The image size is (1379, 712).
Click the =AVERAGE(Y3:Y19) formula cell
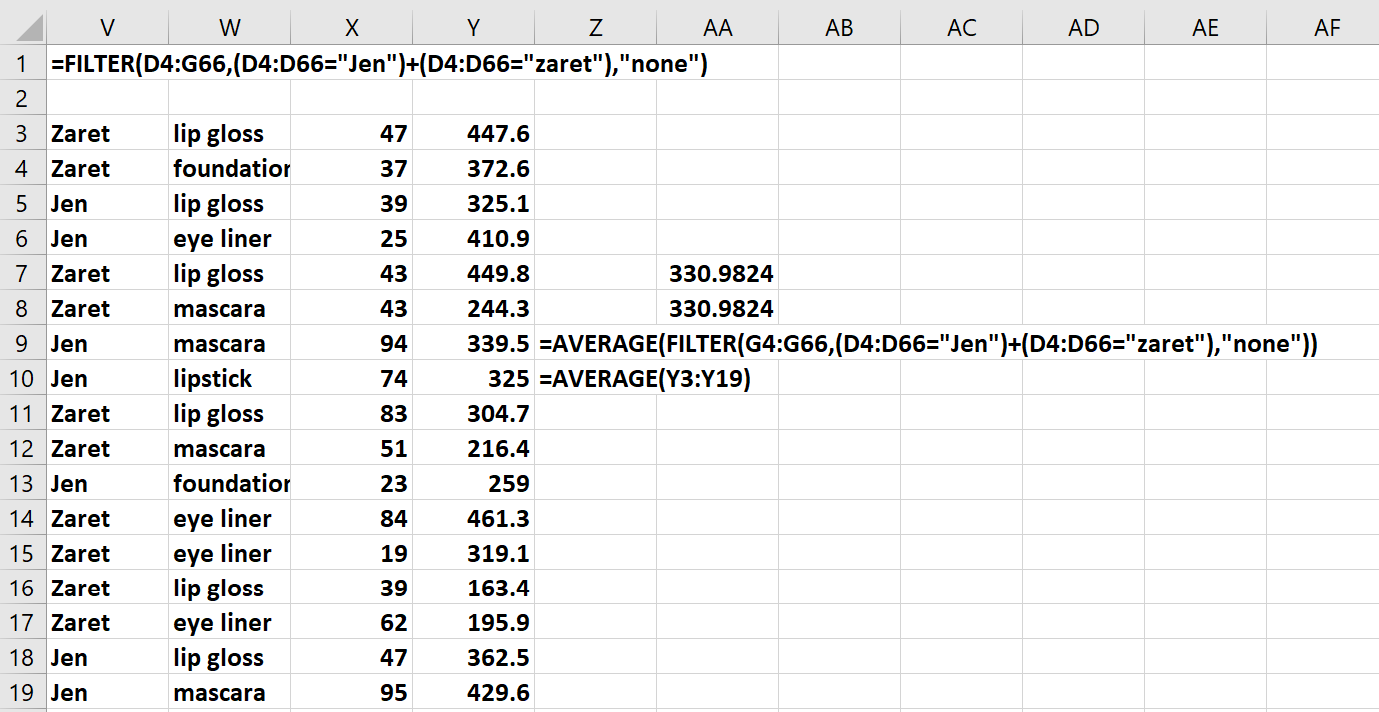coord(595,379)
